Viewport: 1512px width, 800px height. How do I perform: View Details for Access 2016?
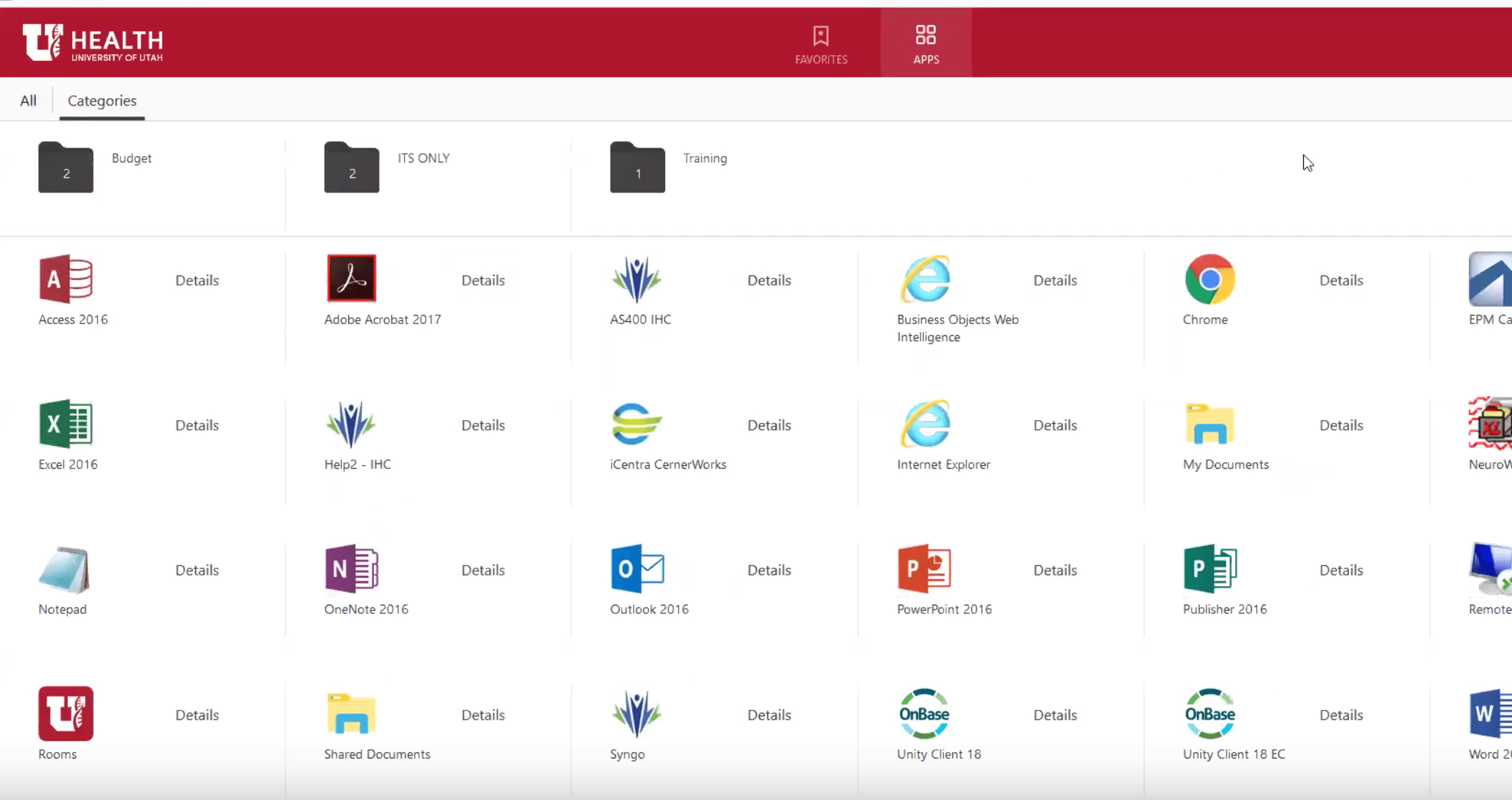click(x=197, y=281)
